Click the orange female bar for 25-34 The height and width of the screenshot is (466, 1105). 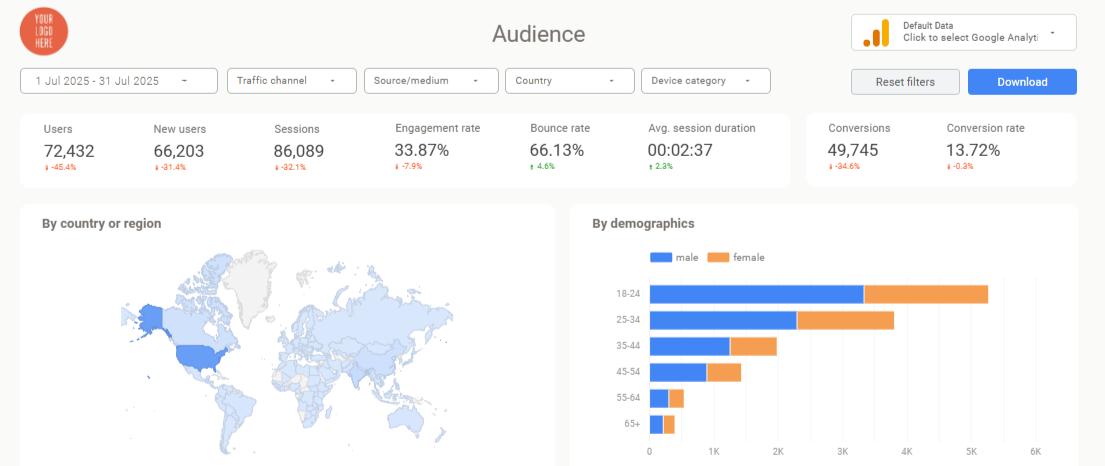(846, 320)
